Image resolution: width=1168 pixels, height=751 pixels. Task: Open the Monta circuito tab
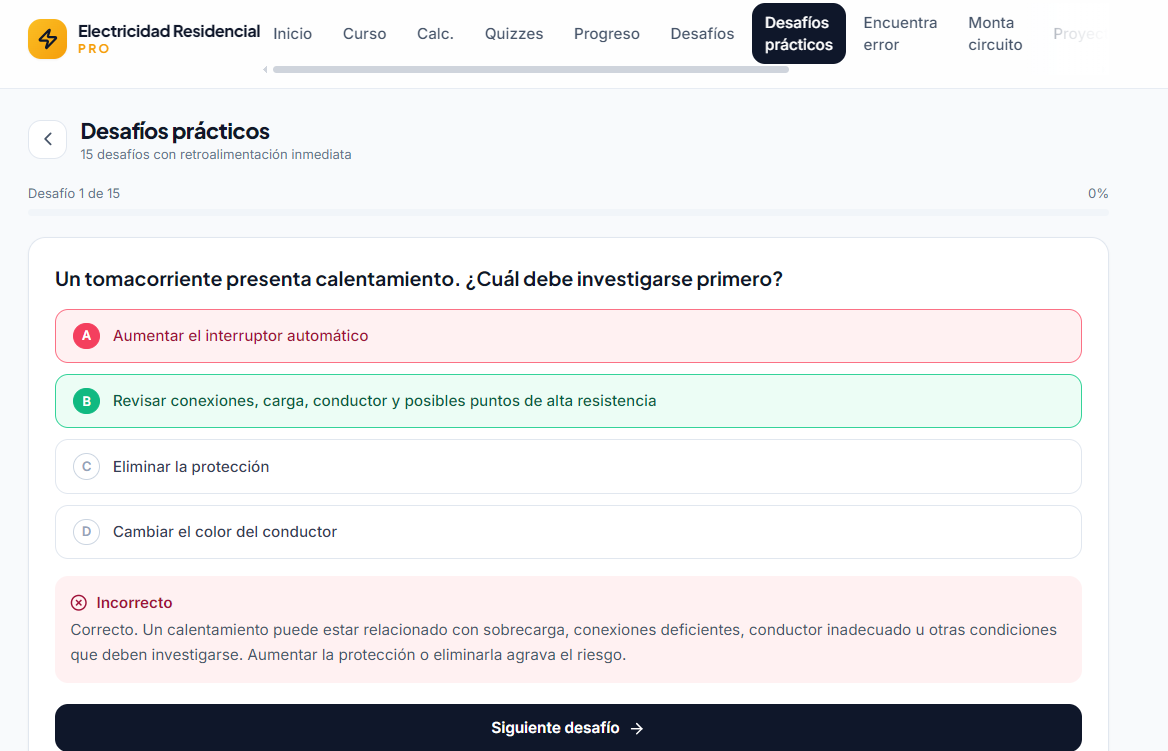[995, 34]
